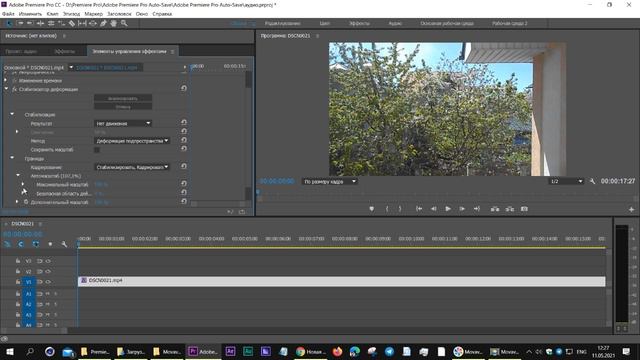Expand the Дополнительный масштаб parameter
640x360 pixels.
point(17,202)
